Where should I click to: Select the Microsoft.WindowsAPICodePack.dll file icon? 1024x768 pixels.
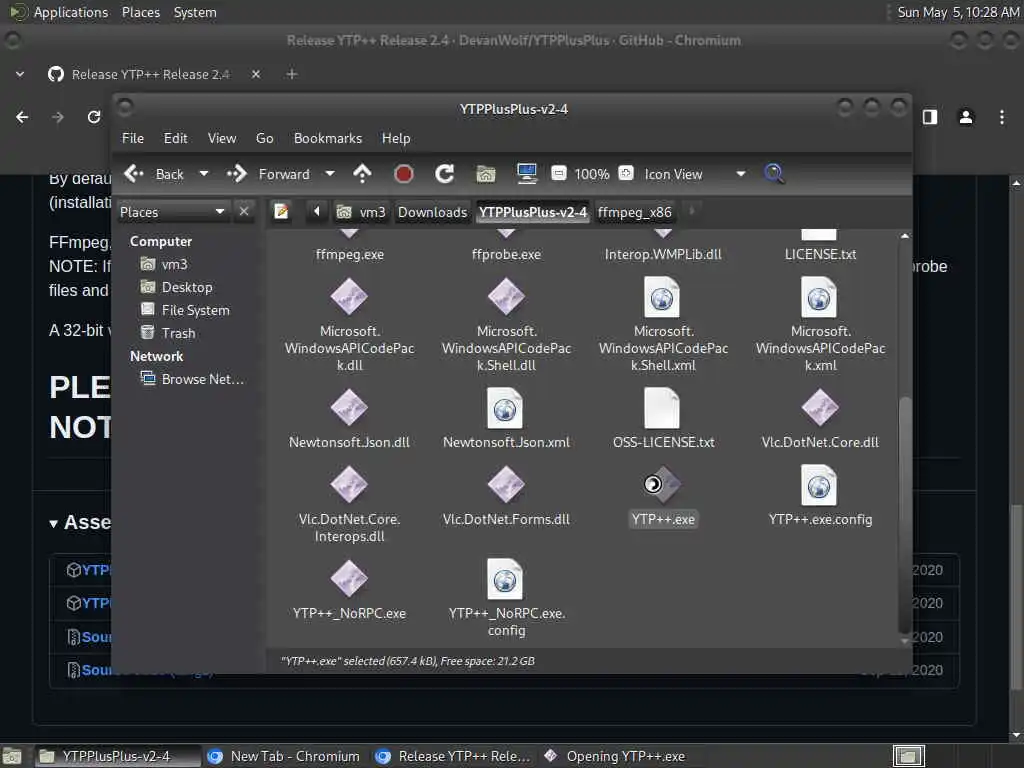(349, 296)
